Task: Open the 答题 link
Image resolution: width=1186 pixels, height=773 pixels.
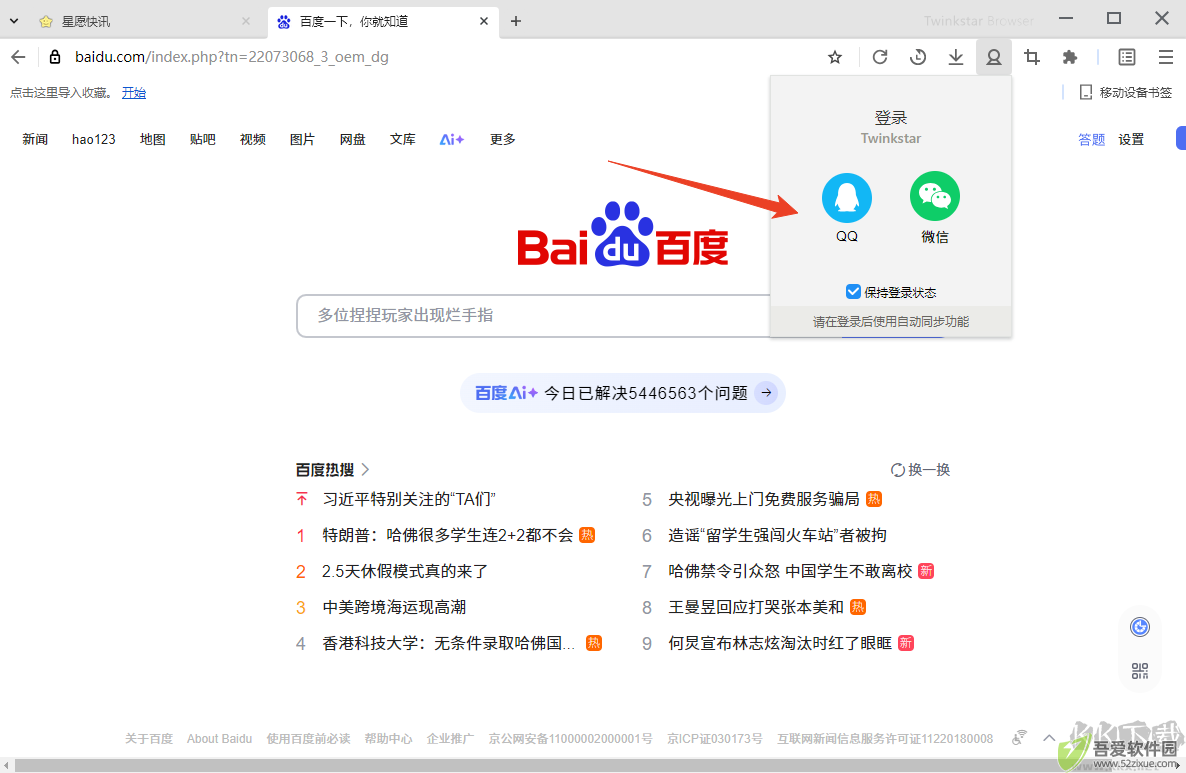Action: pos(1091,139)
